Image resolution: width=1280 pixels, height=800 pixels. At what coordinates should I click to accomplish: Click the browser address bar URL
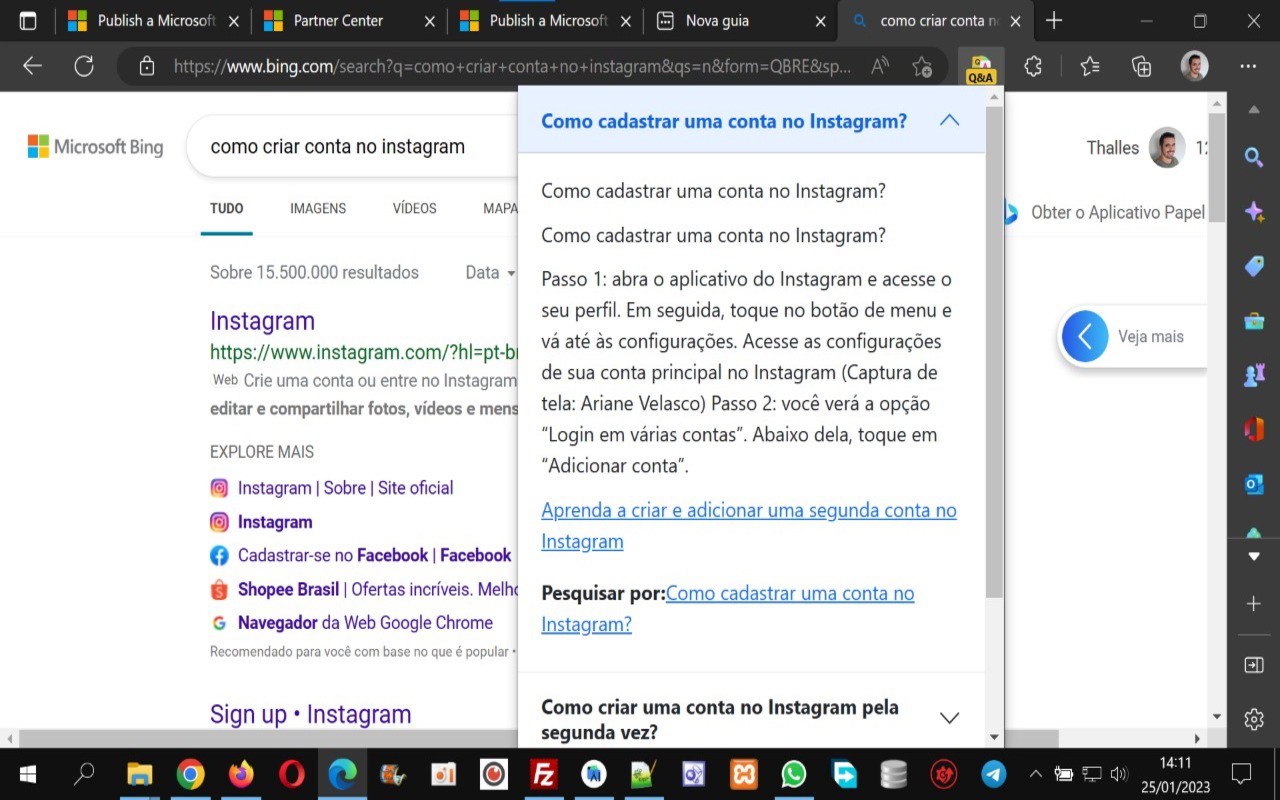[x=510, y=66]
